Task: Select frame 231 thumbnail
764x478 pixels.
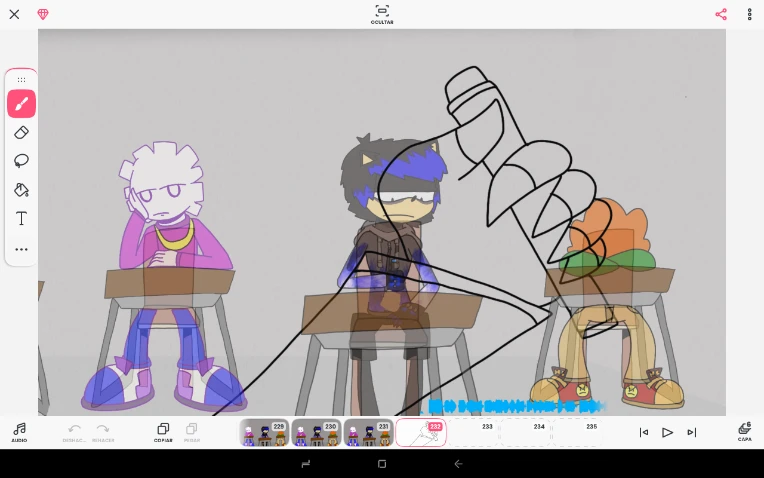Action: [369, 433]
